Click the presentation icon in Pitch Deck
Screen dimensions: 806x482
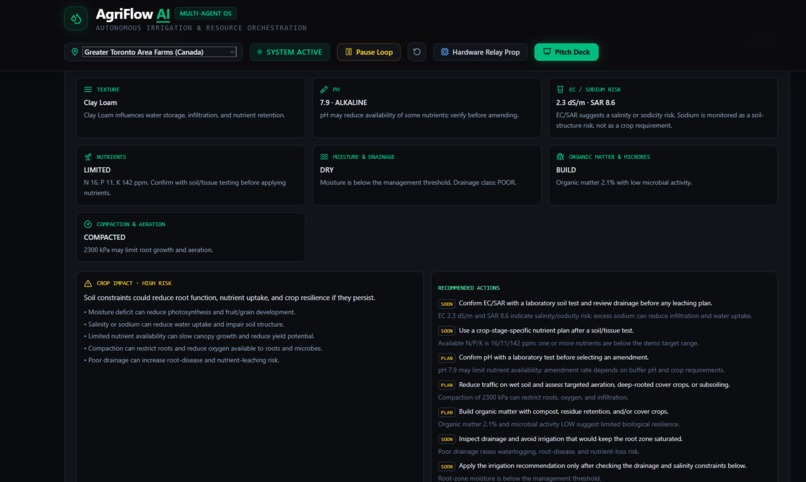click(x=547, y=51)
